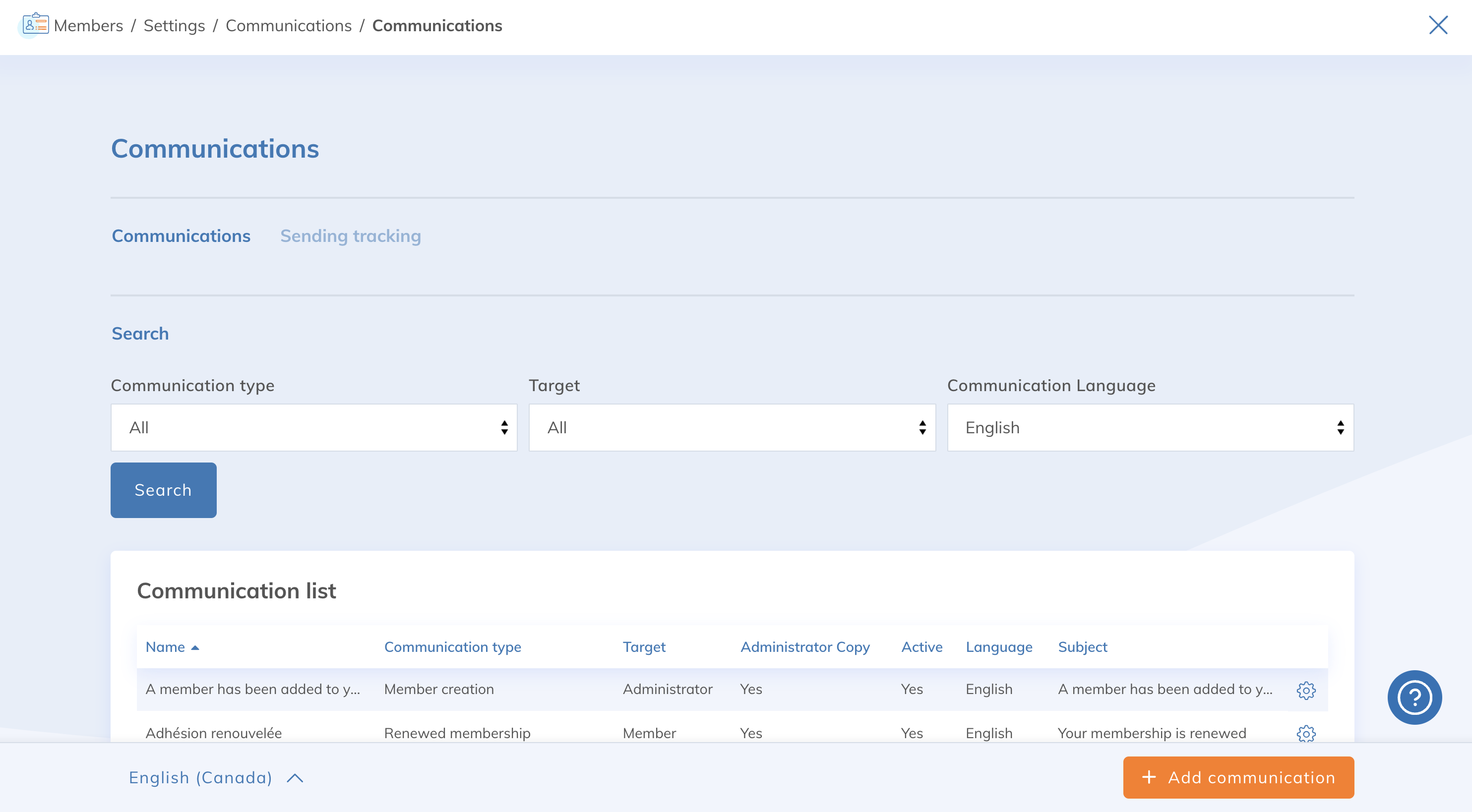
Task: Open the help question mark button
Action: 1414,697
